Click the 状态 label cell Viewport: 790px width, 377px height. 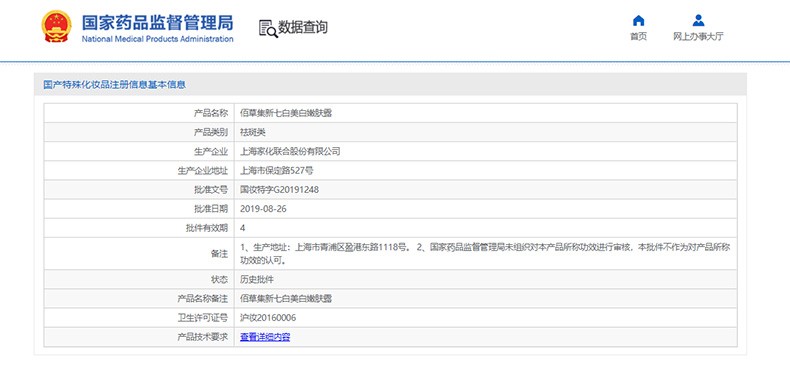pyautogui.click(x=139, y=279)
